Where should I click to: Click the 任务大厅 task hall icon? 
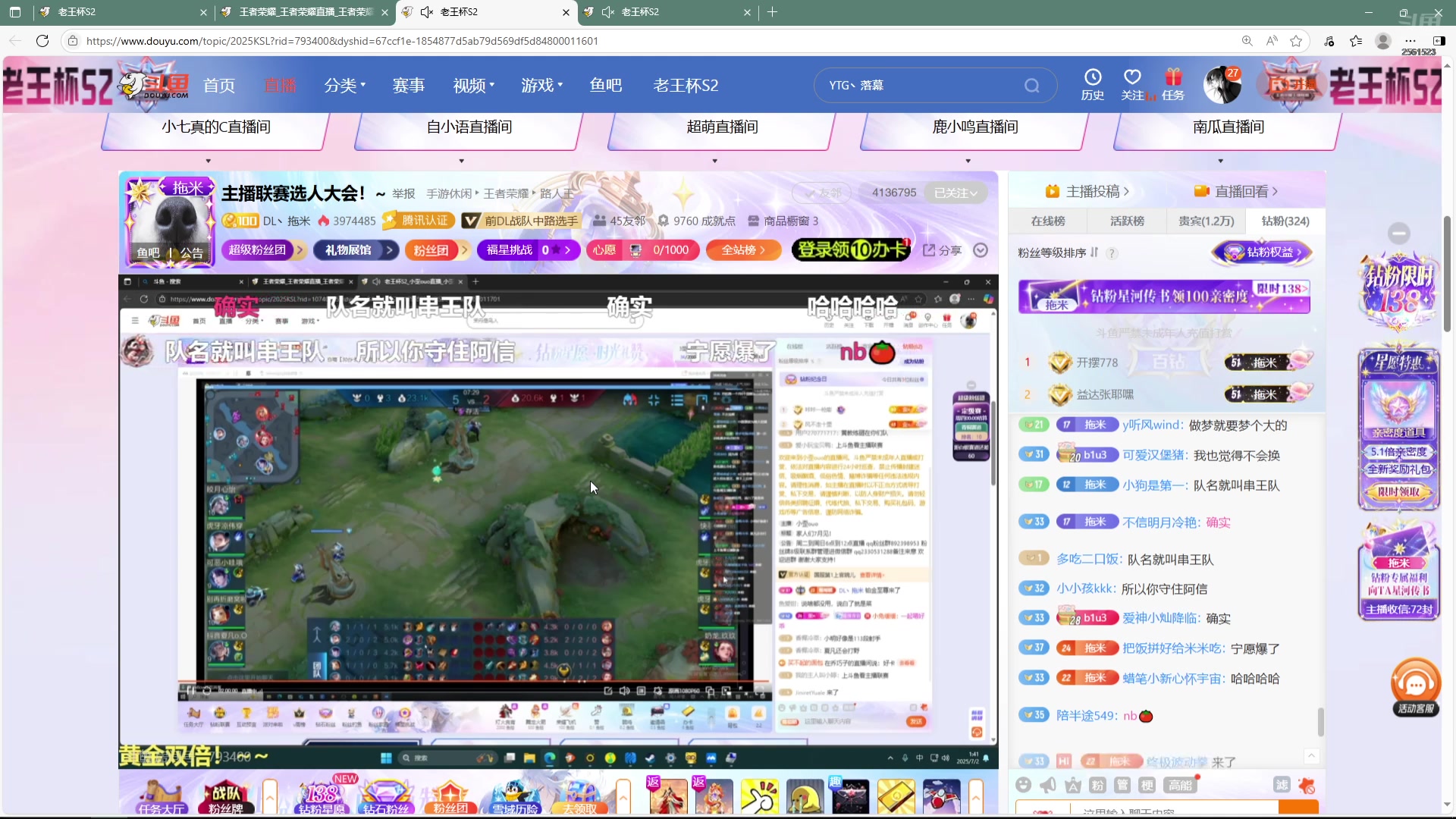[160, 797]
